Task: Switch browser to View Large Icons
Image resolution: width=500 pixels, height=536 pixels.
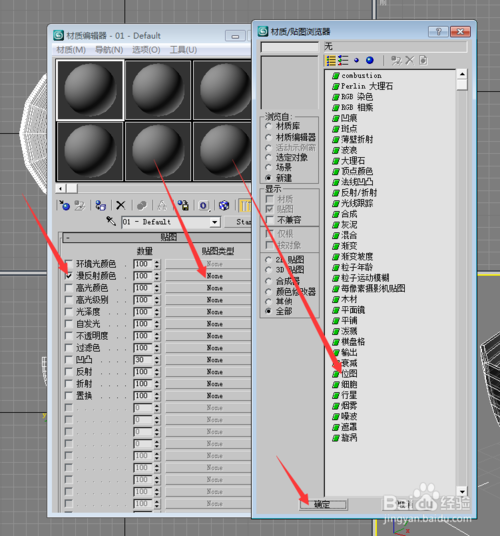Action: [369, 61]
